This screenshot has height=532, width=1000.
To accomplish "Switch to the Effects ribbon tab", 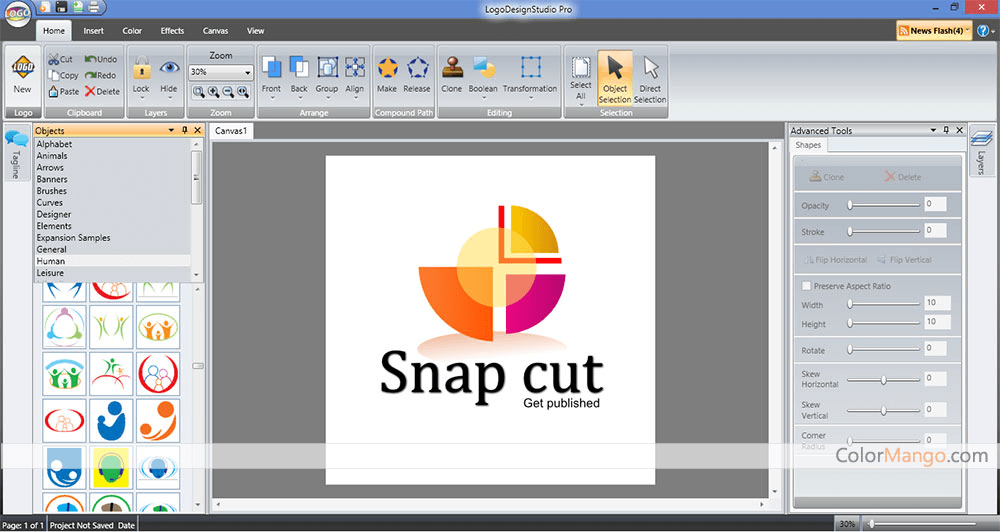I will click(x=172, y=31).
